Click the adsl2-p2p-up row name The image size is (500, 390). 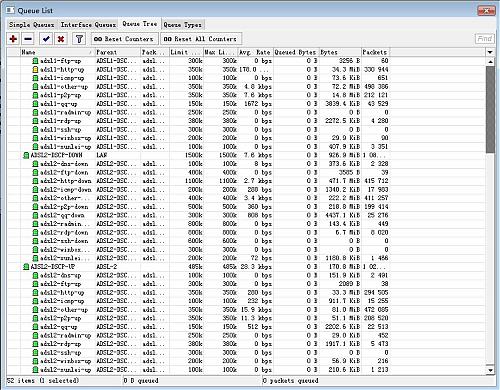click(x=61, y=318)
